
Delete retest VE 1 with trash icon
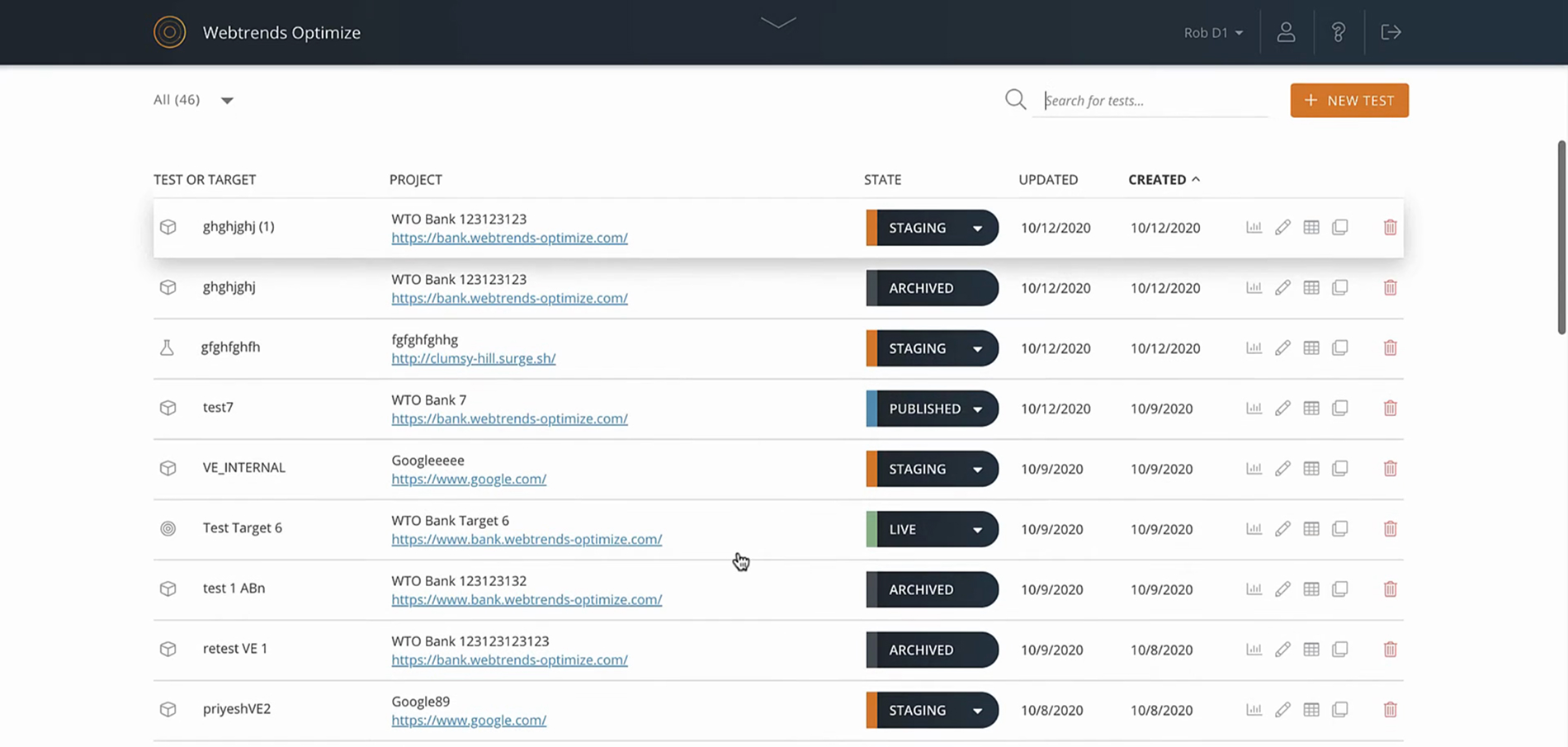pos(1390,649)
